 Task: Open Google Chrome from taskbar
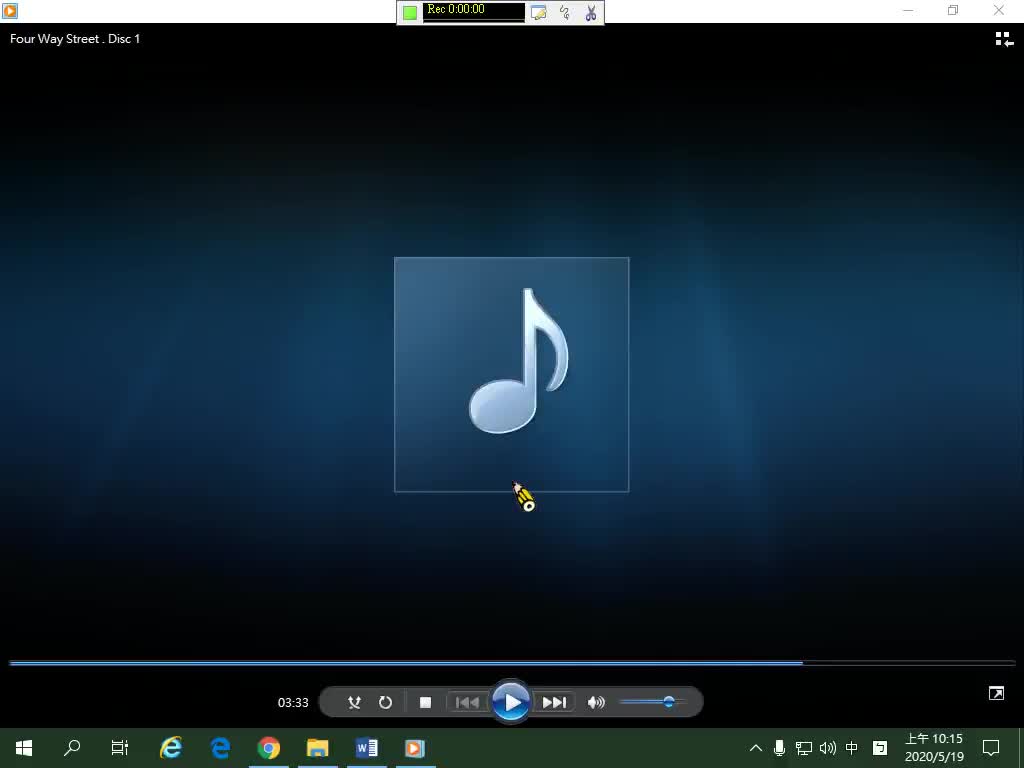[268, 748]
